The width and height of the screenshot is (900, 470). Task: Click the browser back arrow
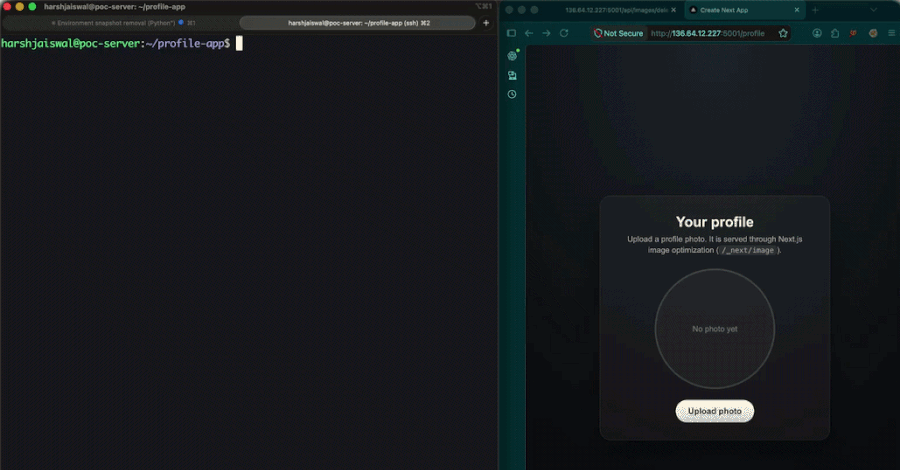[529, 33]
